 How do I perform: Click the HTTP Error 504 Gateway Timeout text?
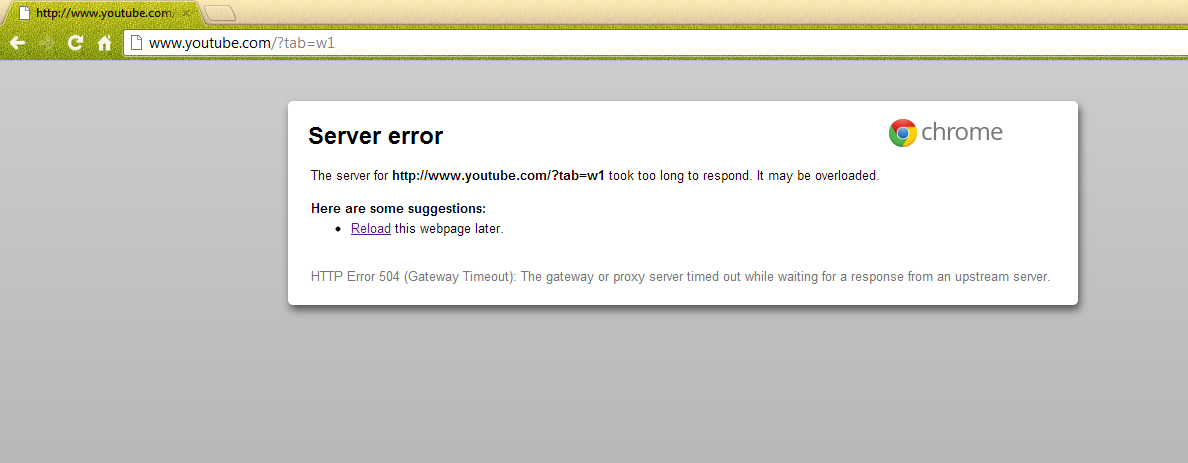[680, 277]
